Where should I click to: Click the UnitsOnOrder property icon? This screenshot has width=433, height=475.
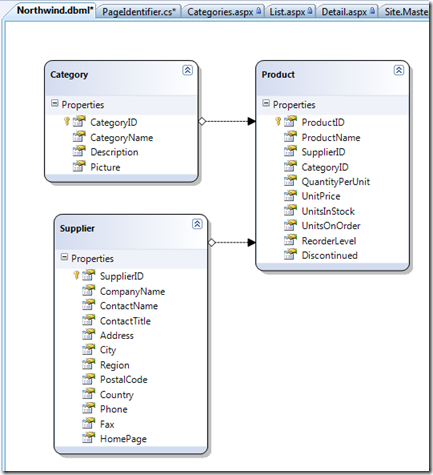coord(290,225)
